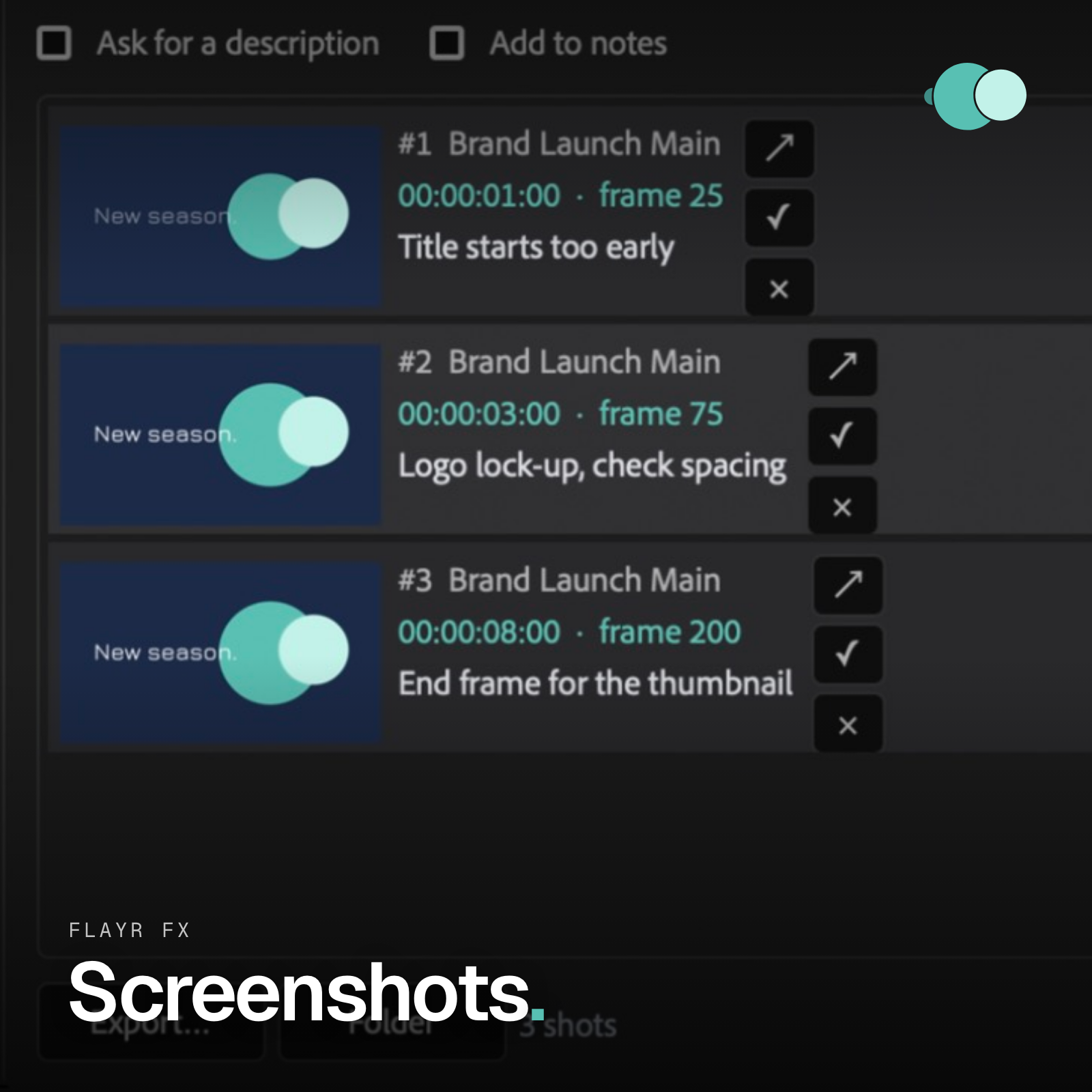Open shot #2 with its arrow icon

point(843,367)
